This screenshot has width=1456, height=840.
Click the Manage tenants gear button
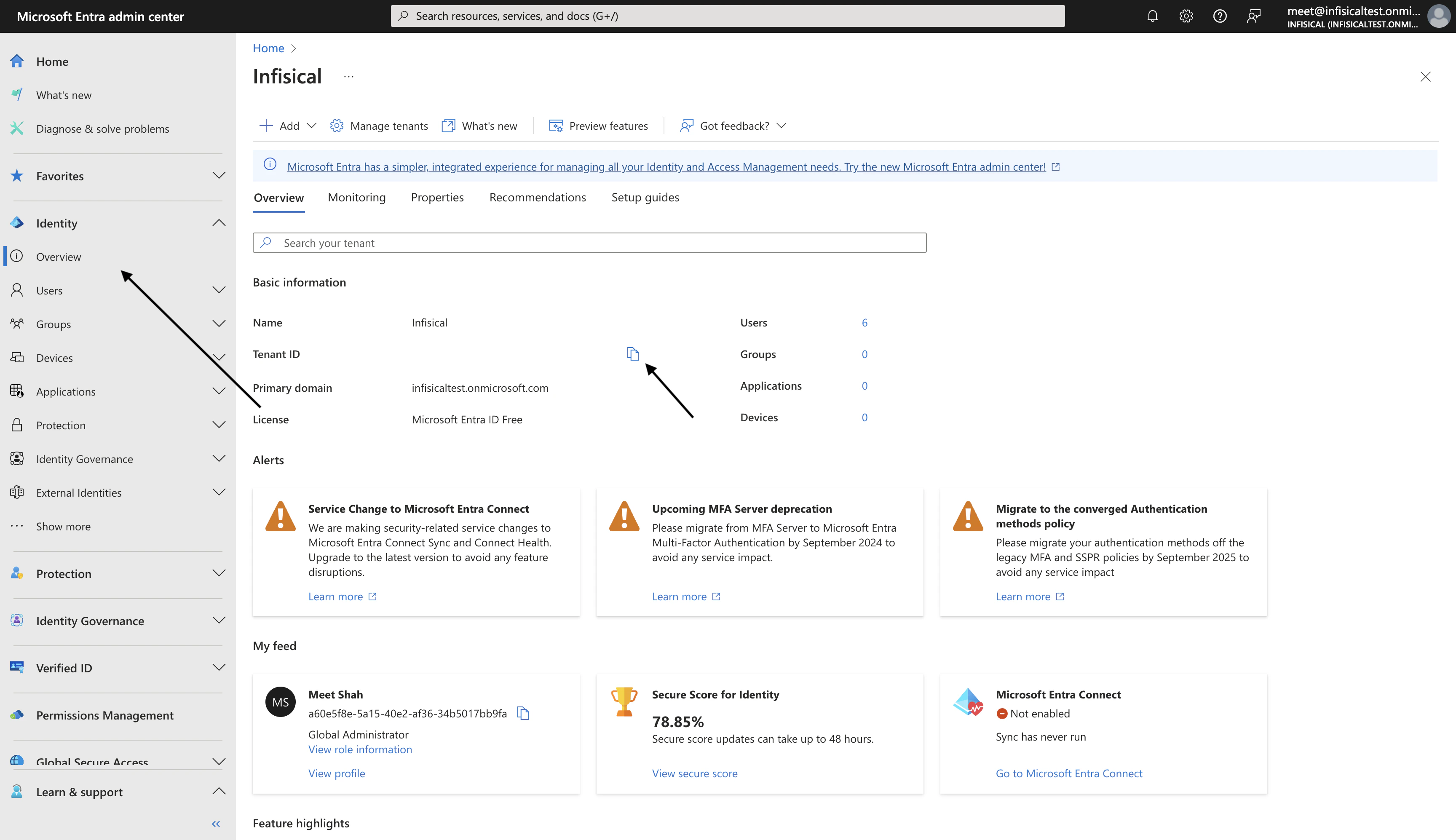tap(379, 126)
